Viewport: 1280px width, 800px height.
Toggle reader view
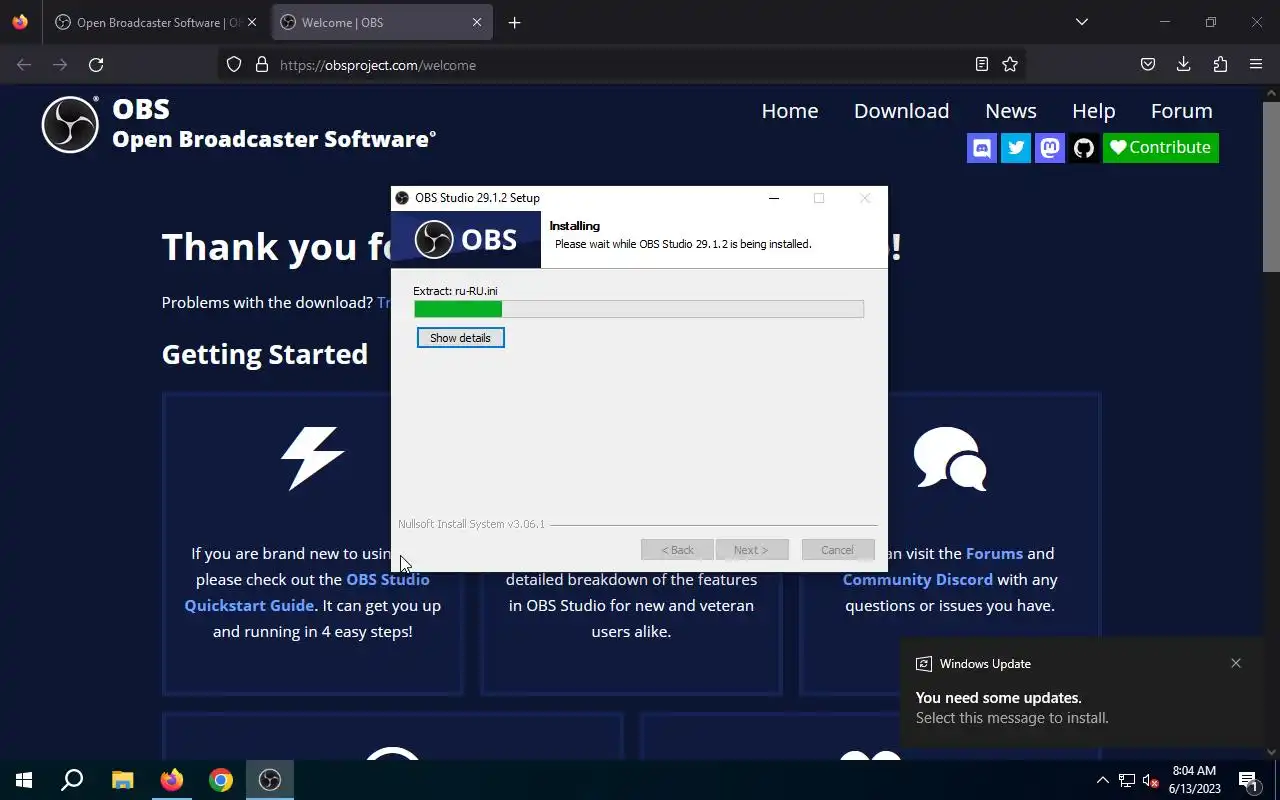point(982,65)
